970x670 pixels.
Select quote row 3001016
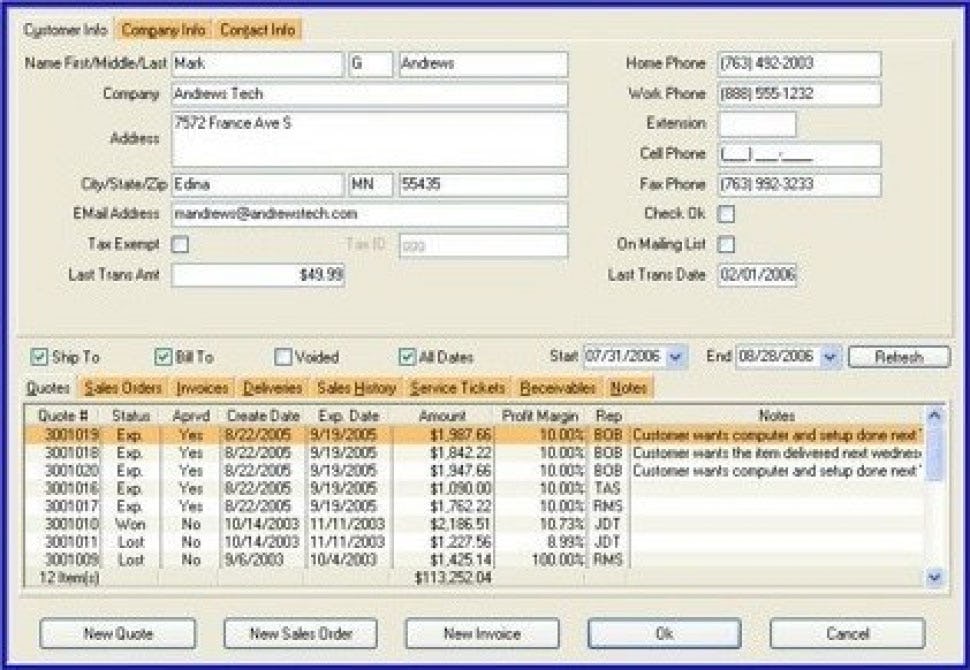(474, 489)
